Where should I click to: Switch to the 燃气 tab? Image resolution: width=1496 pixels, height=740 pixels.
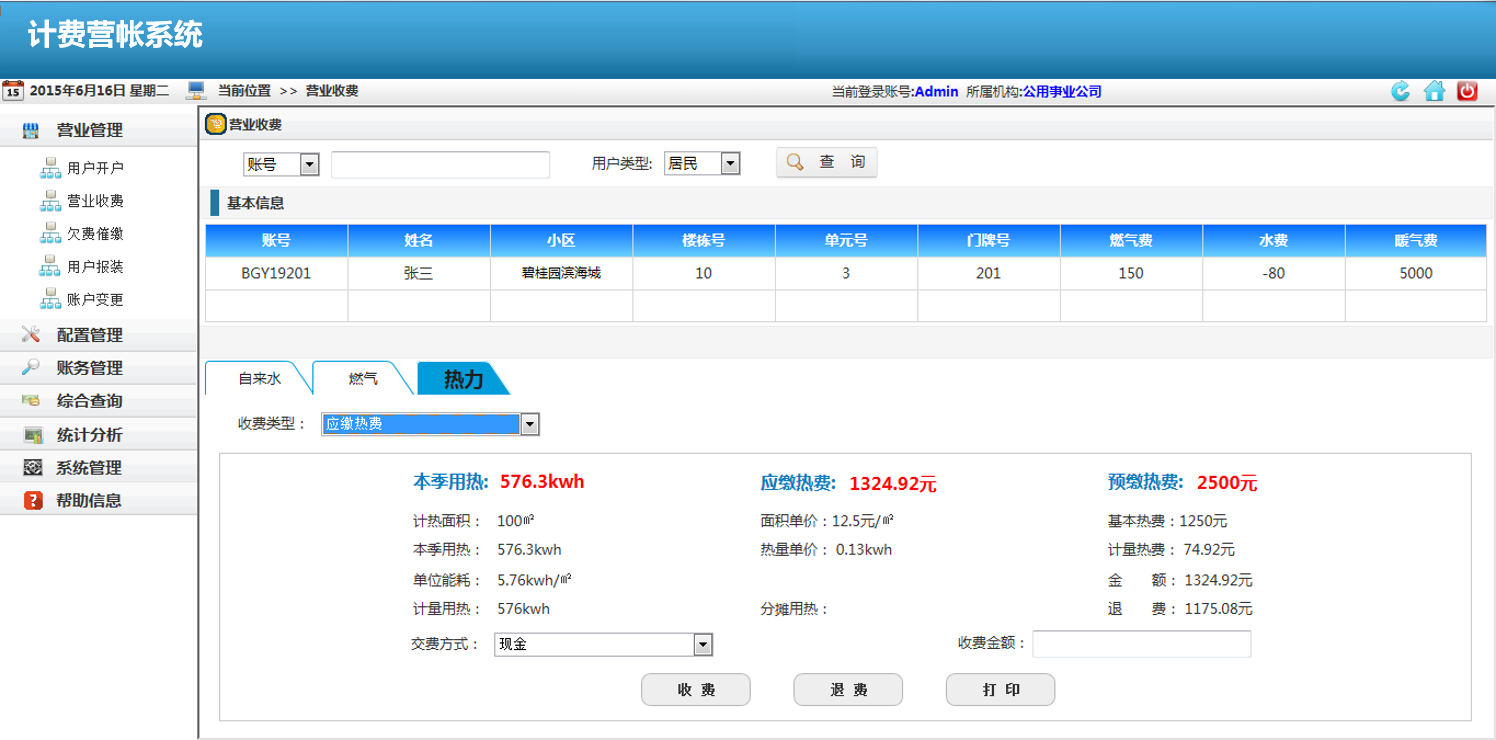(x=363, y=379)
